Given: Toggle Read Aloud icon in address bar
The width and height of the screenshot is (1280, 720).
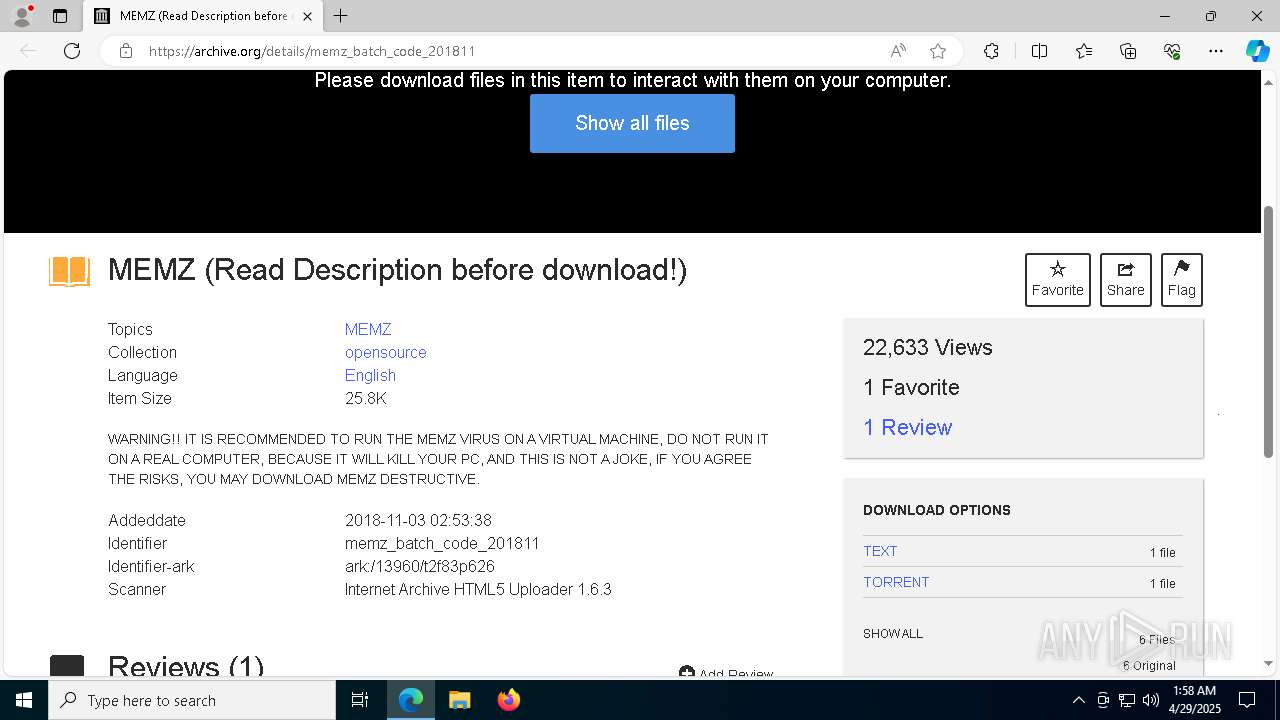Looking at the screenshot, I should coord(898,51).
